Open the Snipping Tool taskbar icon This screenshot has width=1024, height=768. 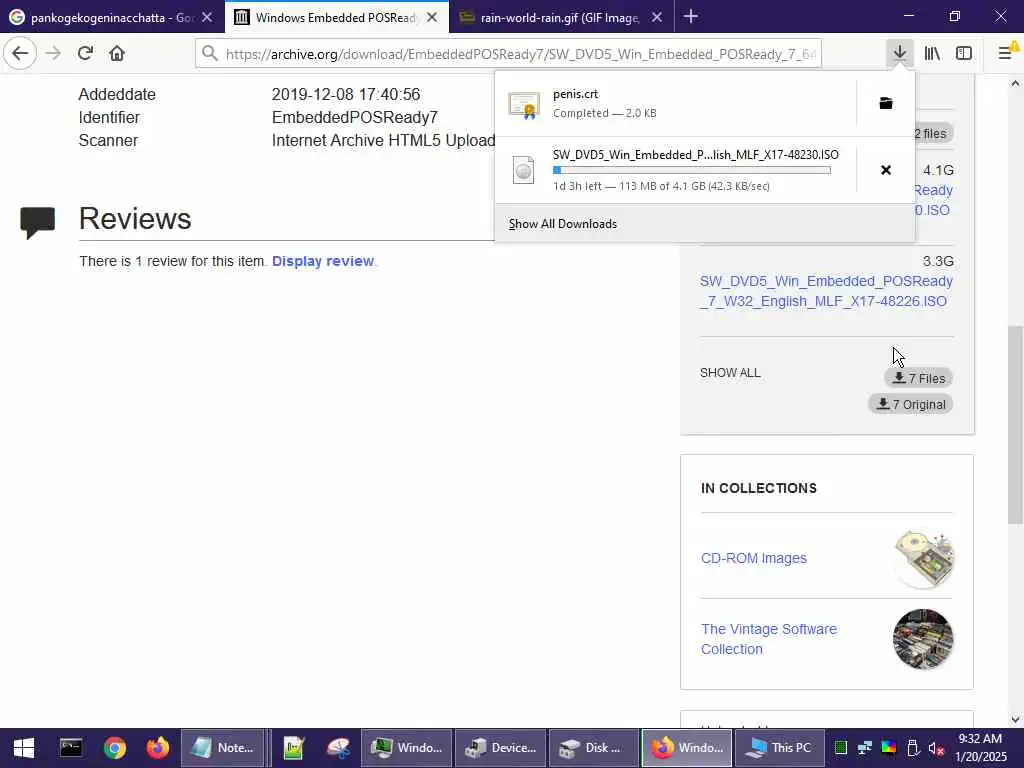338,748
